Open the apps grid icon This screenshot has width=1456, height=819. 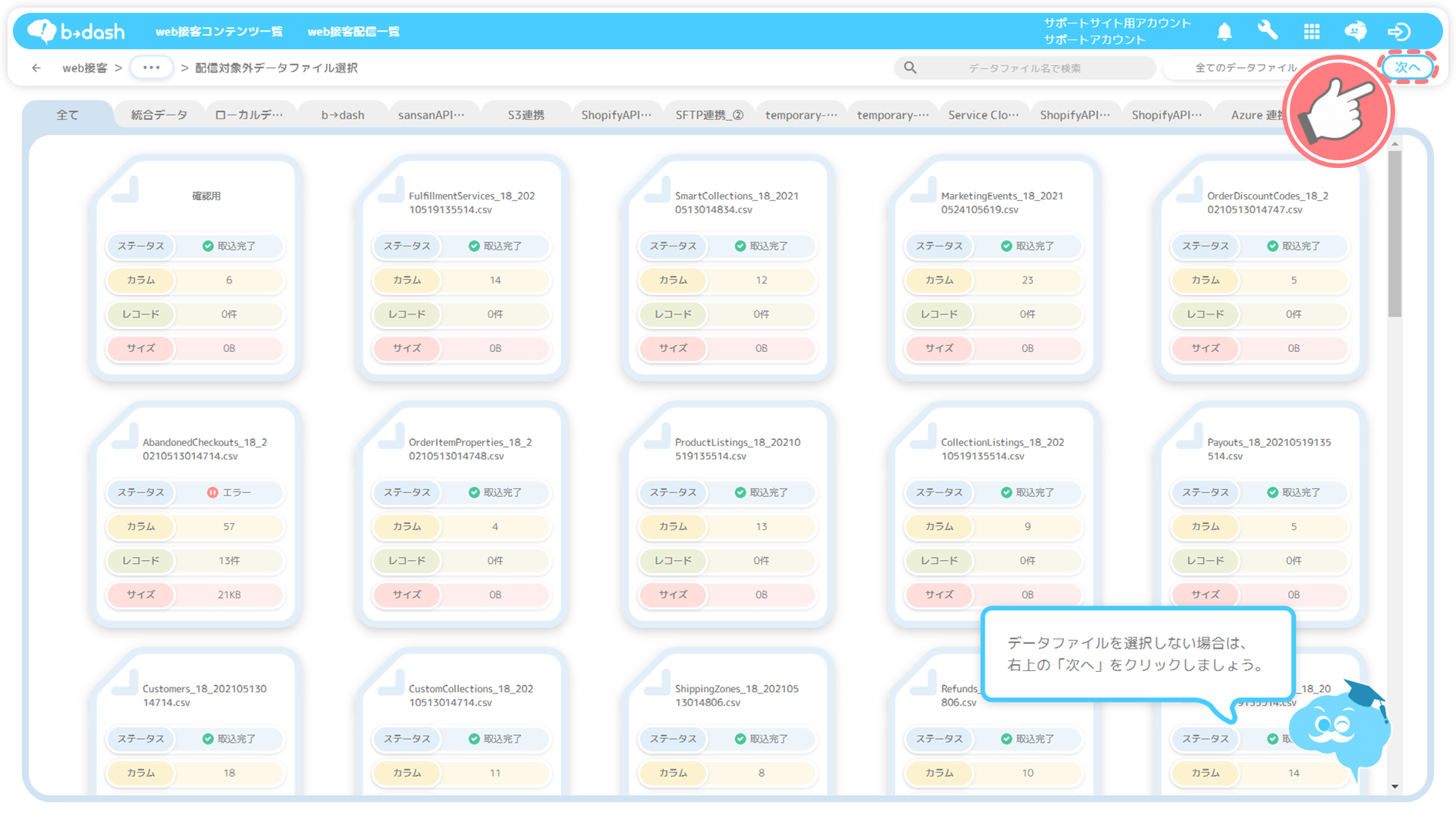[x=1311, y=32]
